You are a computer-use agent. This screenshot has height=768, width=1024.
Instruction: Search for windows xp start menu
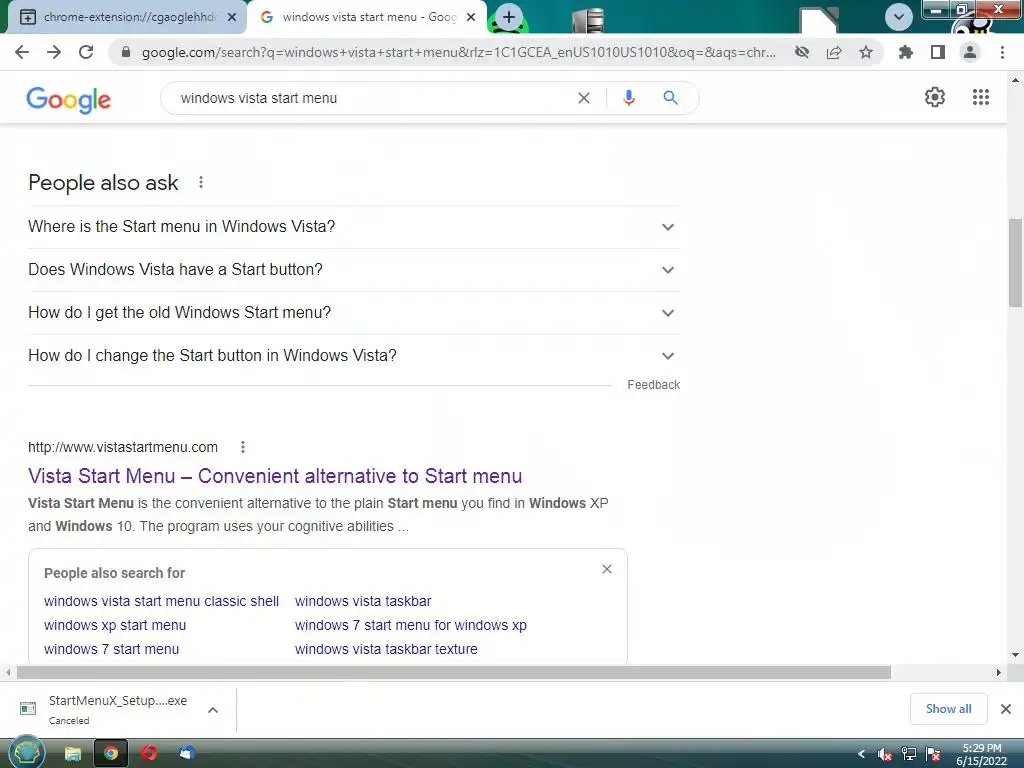click(x=115, y=626)
